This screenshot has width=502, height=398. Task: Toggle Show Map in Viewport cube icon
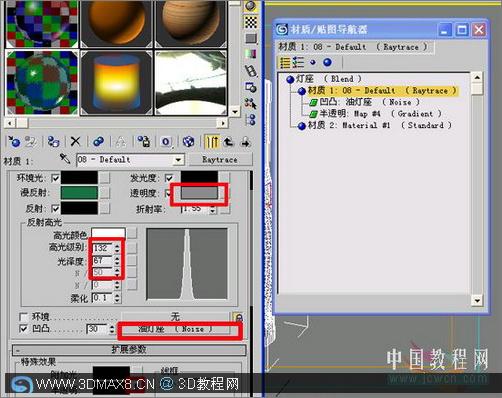click(x=188, y=142)
